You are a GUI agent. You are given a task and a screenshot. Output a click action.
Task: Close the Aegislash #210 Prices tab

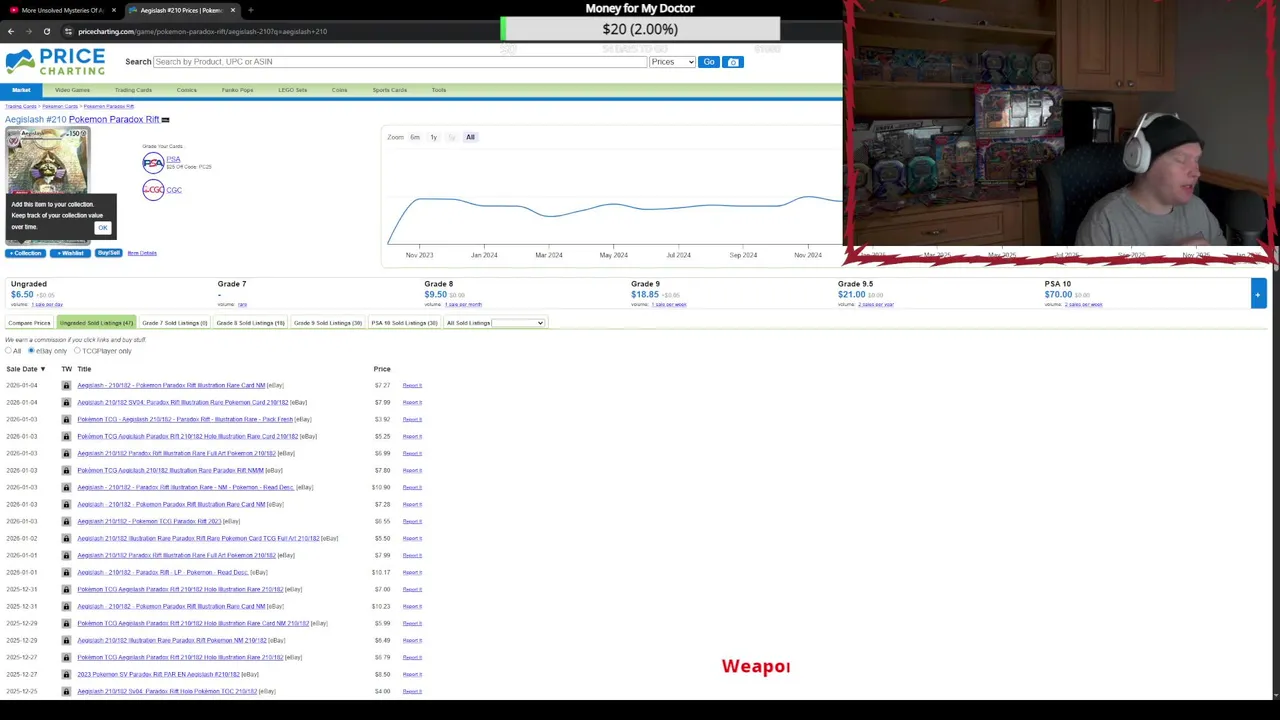[x=232, y=10]
